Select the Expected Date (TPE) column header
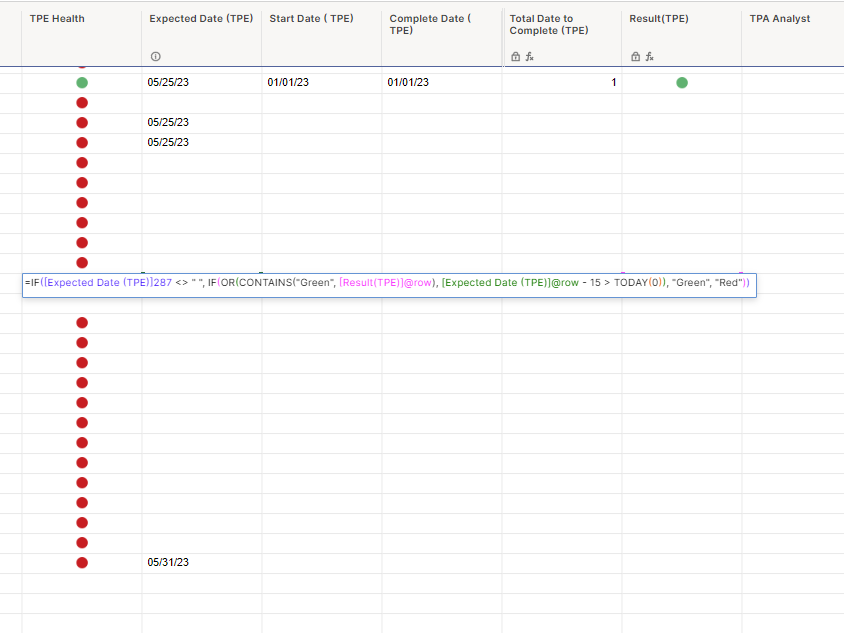This screenshot has height=633, width=844. click(x=200, y=18)
